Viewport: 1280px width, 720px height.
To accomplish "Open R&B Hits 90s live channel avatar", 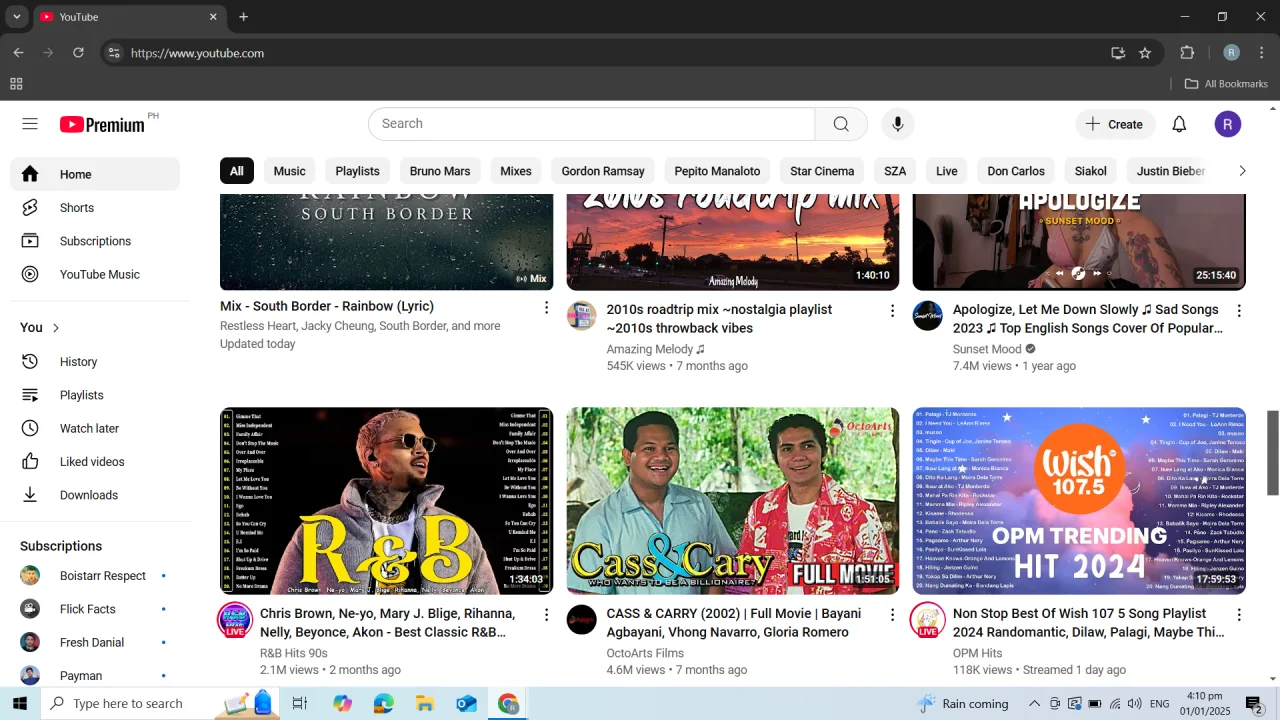I will (235, 621).
